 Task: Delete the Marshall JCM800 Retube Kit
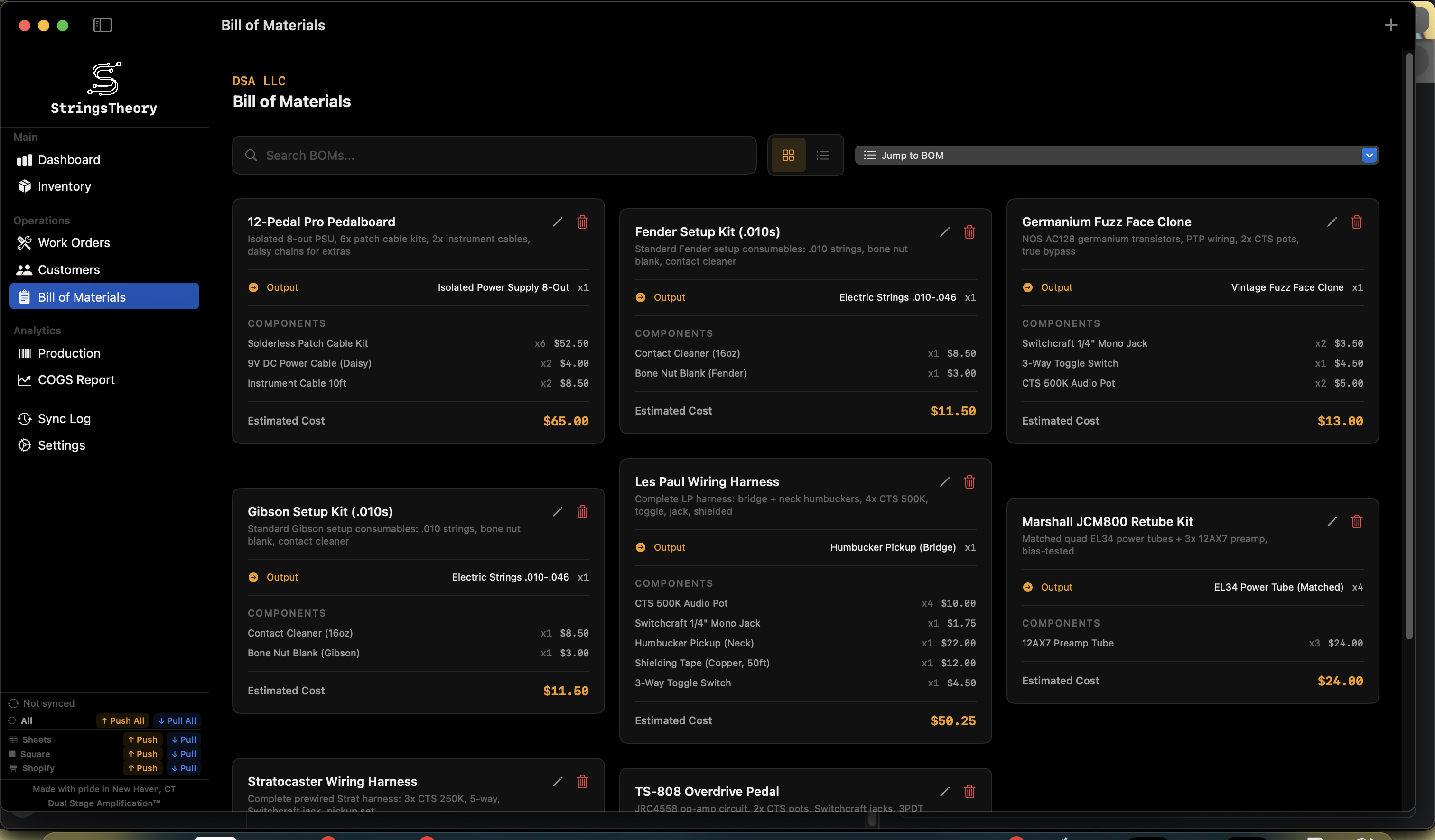click(x=1356, y=521)
